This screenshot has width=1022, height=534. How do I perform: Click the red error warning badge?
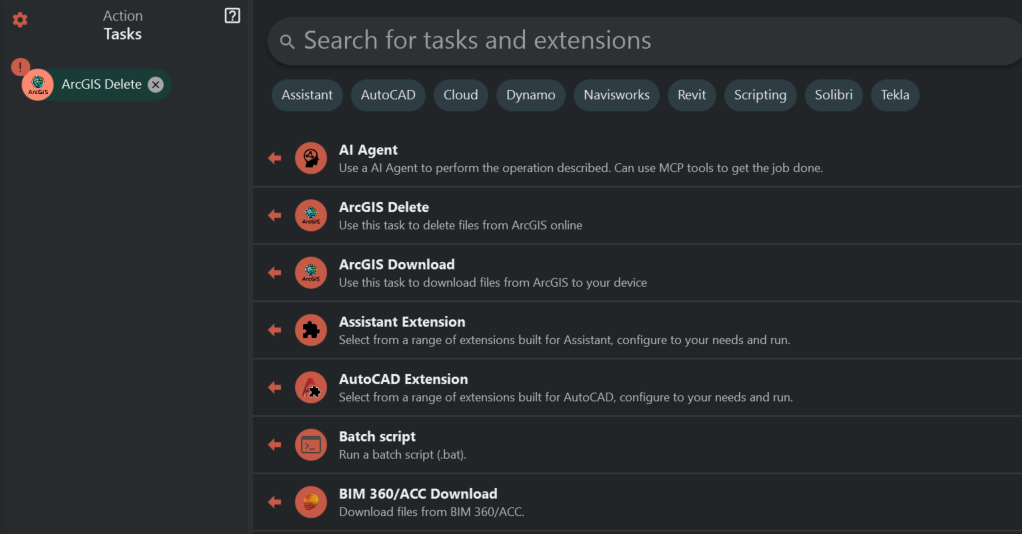[20, 67]
